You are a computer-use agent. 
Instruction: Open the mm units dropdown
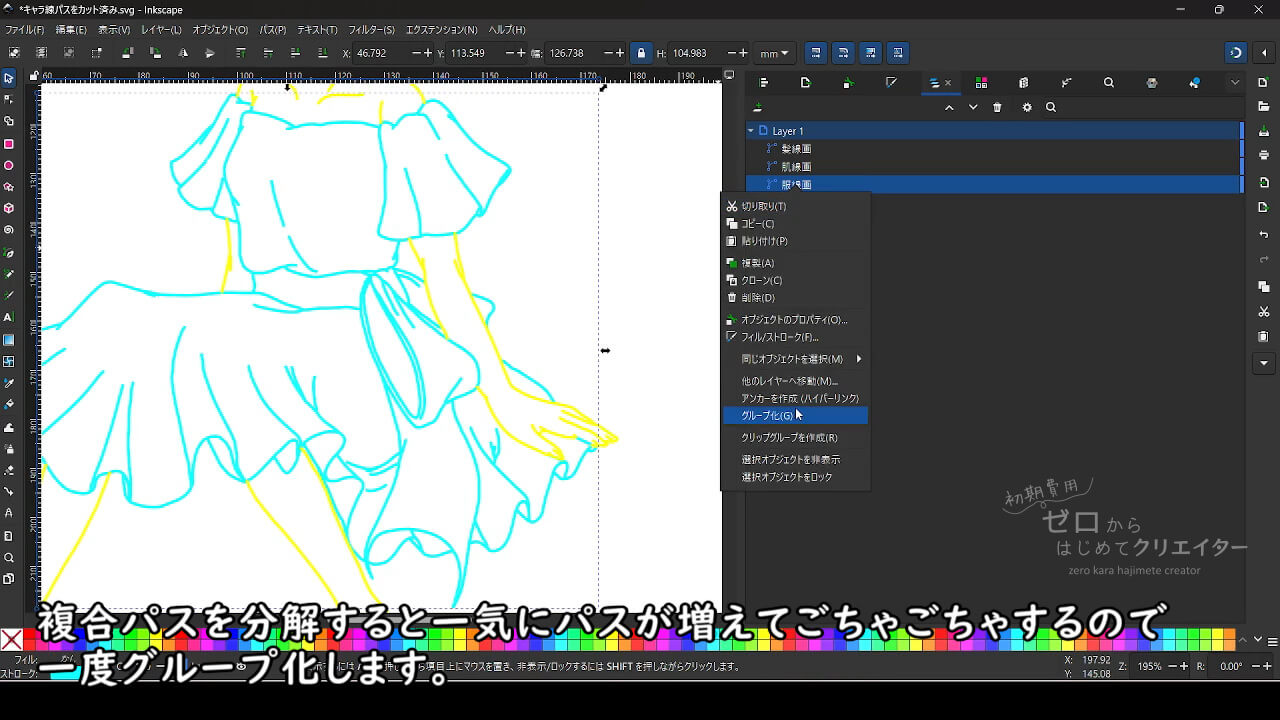(774, 53)
